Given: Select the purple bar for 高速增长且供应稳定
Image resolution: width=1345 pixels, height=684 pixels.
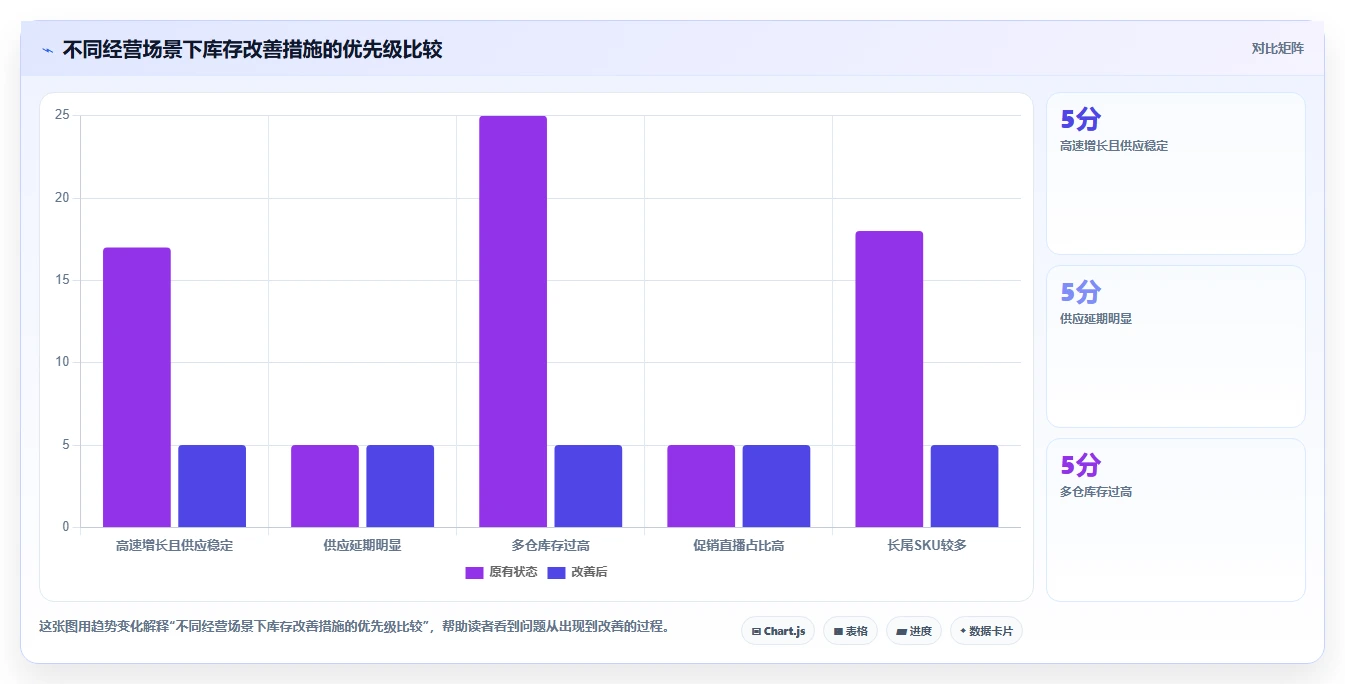Looking at the screenshot, I should [137, 387].
